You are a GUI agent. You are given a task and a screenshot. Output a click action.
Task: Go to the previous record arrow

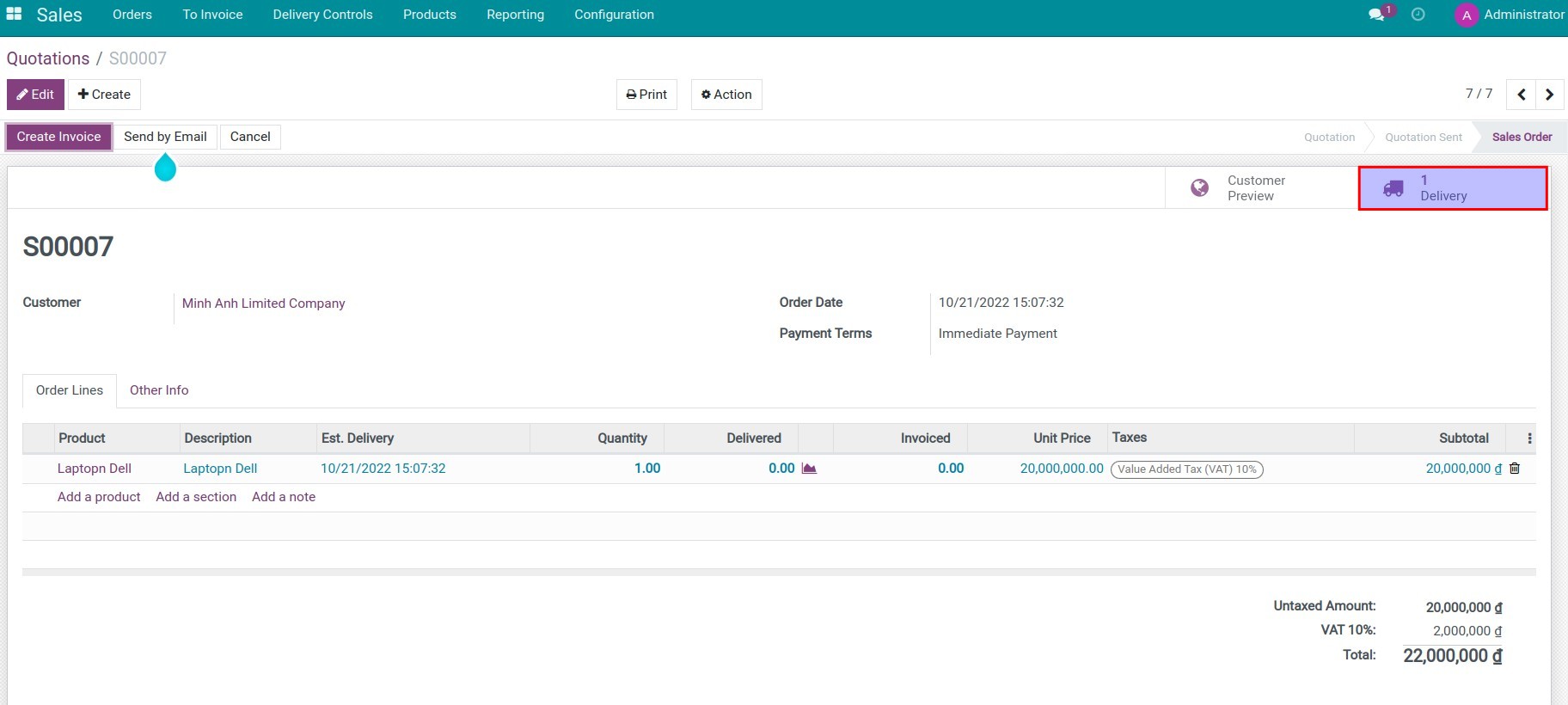click(1521, 95)
